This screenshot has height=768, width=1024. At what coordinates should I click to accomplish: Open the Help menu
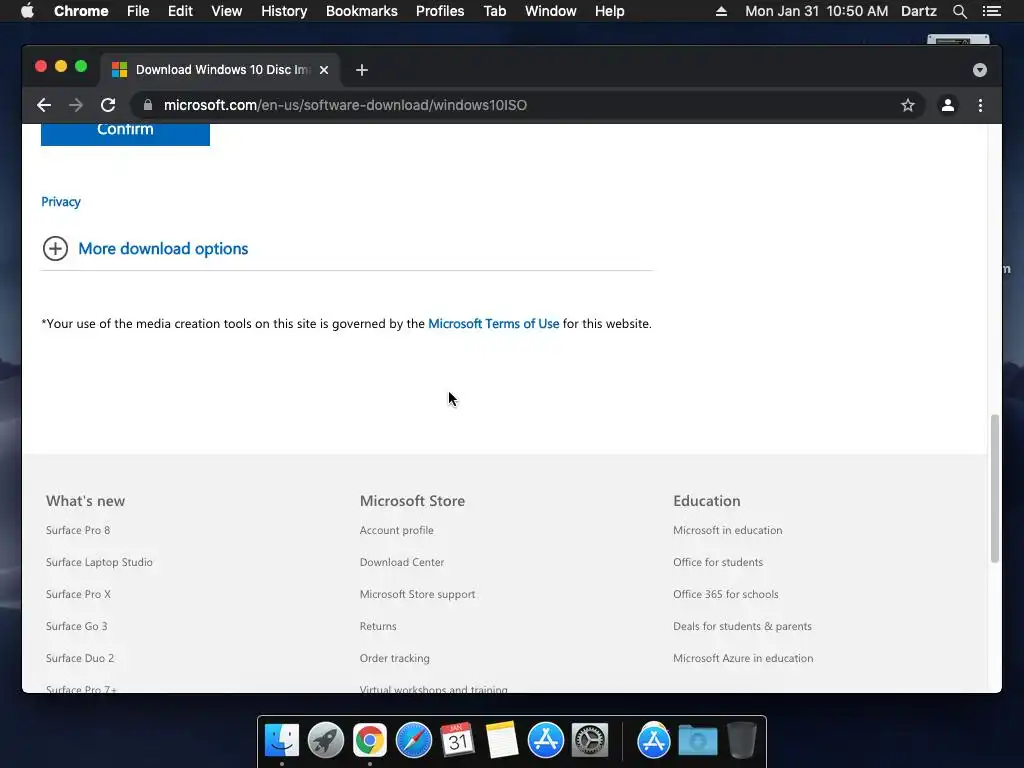[609, 11]
